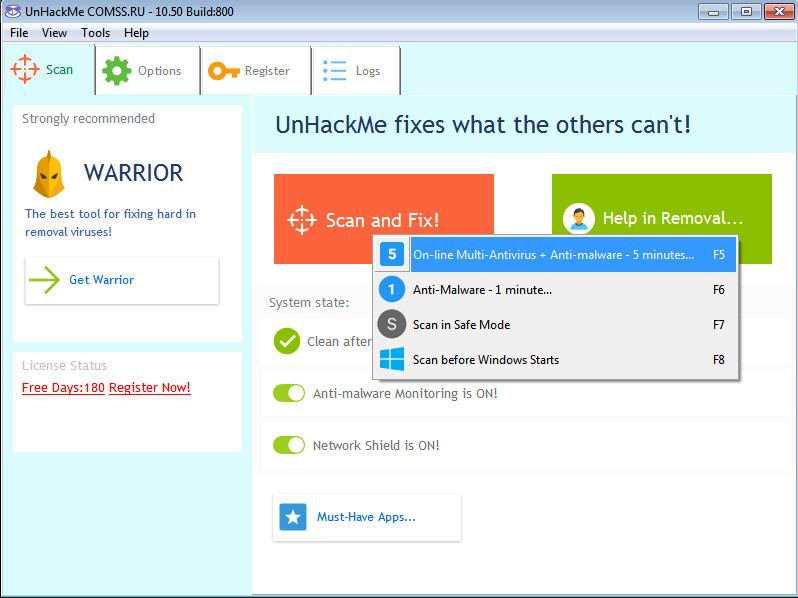This screenshot has height=598, width=798.
Task: Click the white crosshair in Scan and Fix
Action: pyautogui.click(x=302, y=220)
